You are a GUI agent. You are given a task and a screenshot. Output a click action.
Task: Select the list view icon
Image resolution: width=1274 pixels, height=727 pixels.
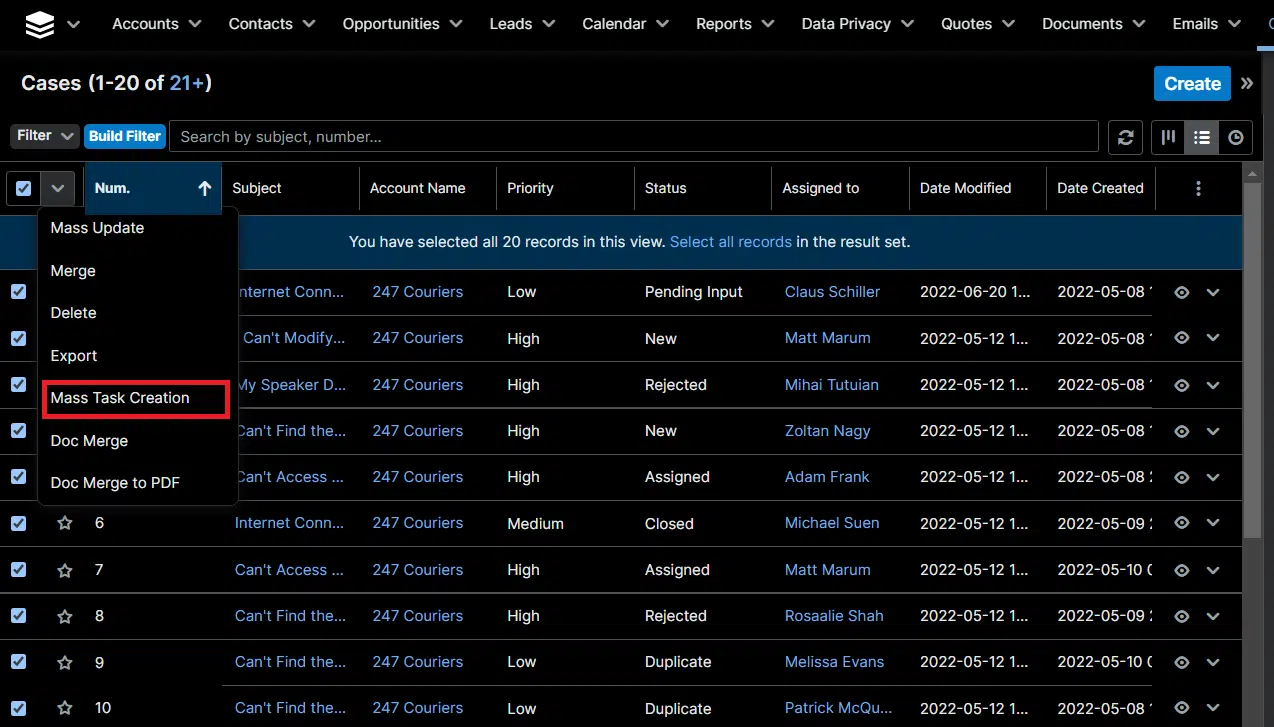coord(1202,137)
